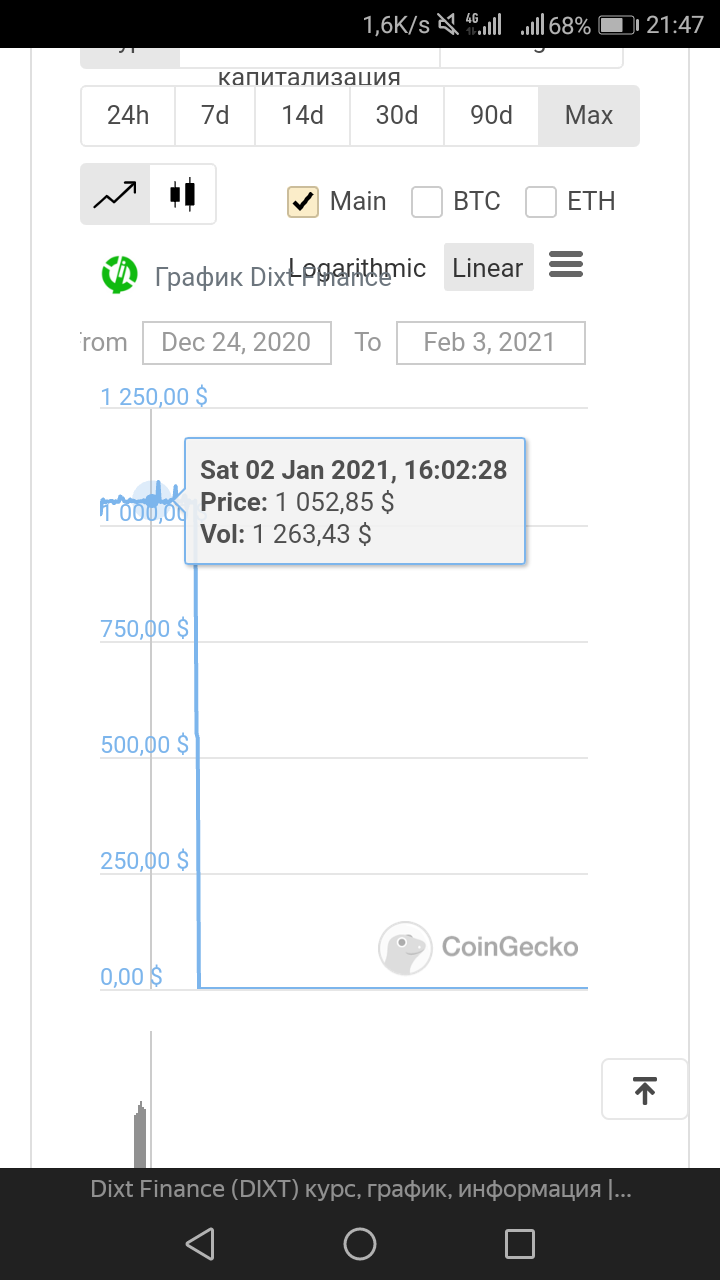Open the chart hamburger menu icon

[x=566, y=265]
